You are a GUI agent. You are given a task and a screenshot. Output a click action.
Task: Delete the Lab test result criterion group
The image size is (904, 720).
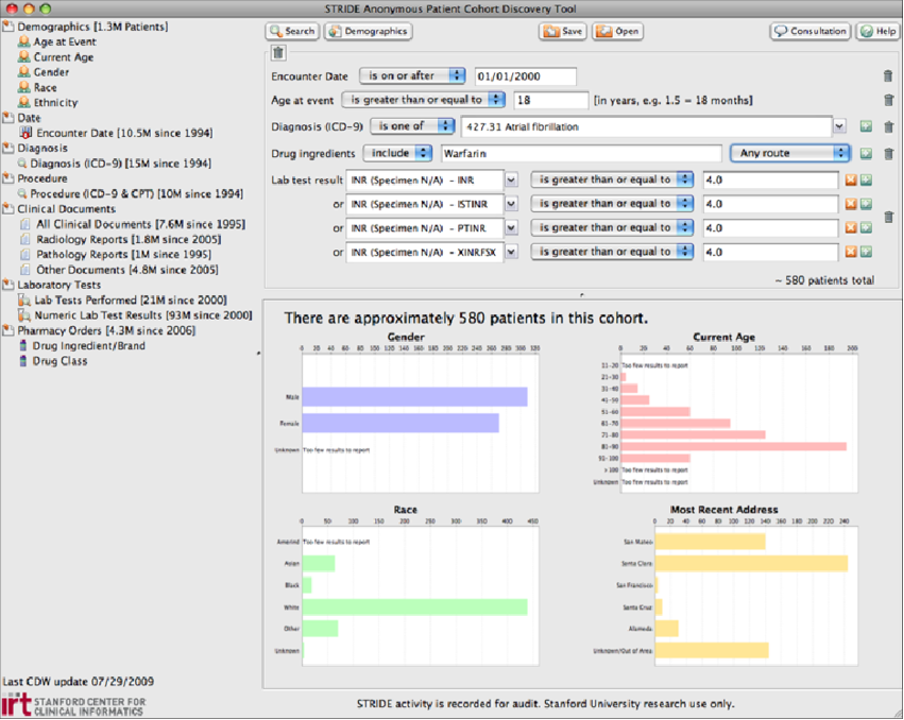point(888,217)
